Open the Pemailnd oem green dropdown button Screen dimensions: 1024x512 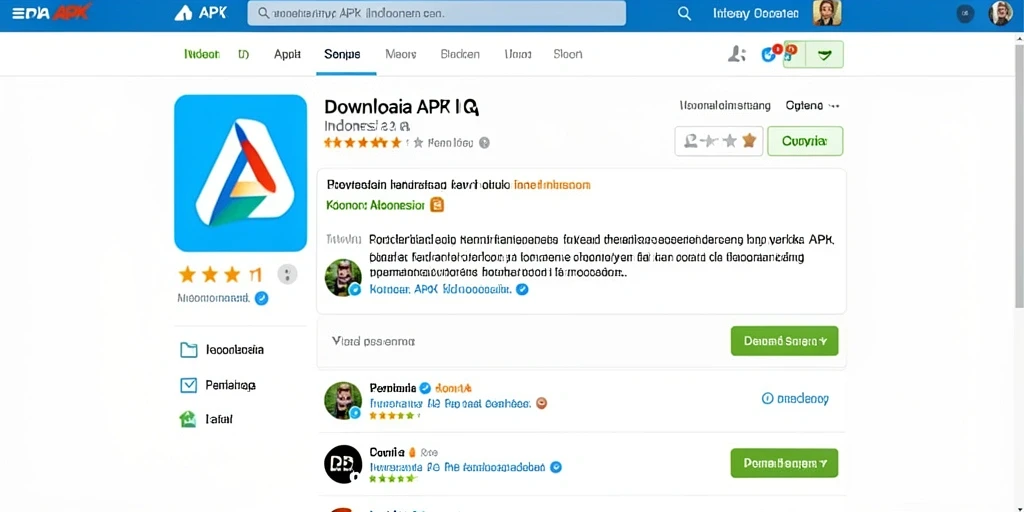click(x=784, y=463)
